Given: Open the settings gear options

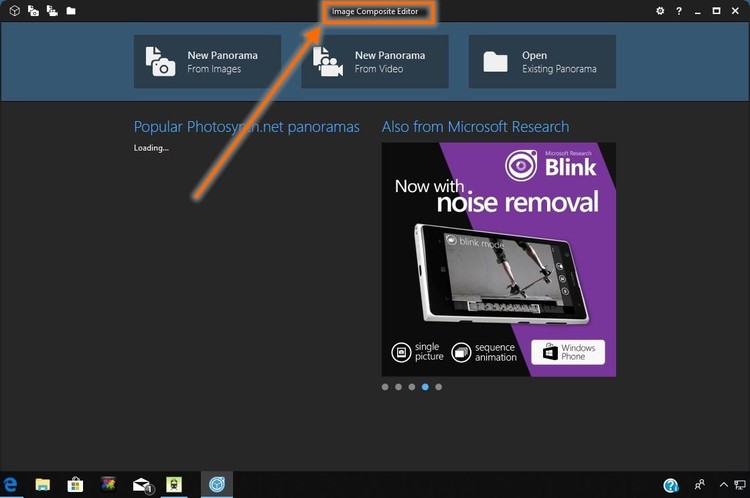Looking at the screenshot, I should click(x=660, y=11).
